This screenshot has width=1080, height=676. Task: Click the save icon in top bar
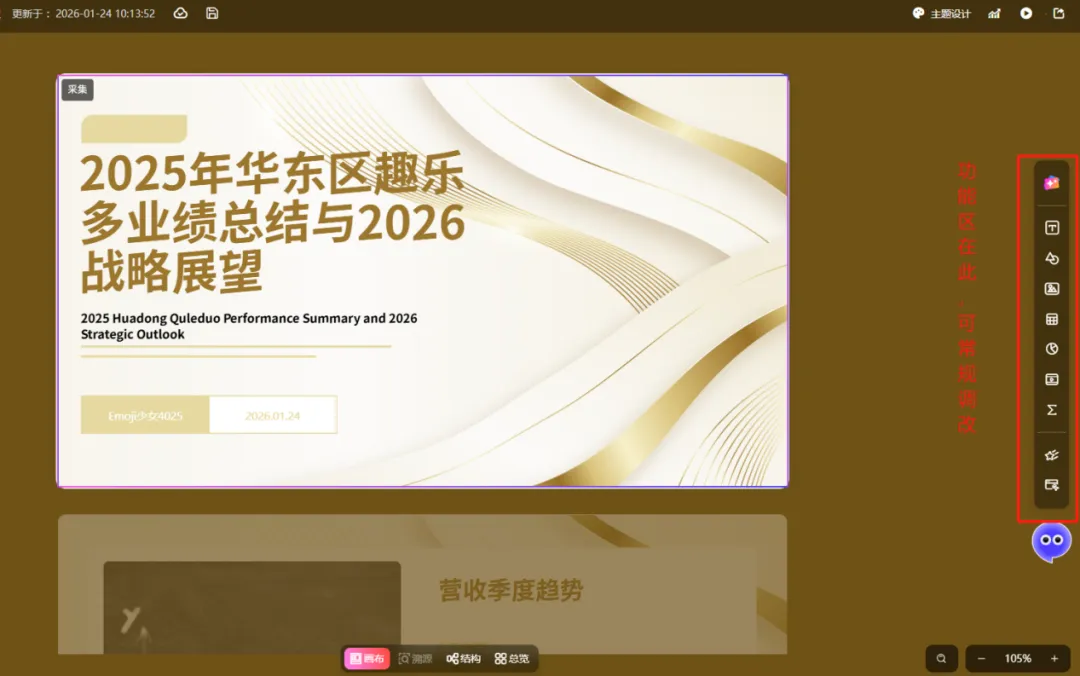(212, 13)
